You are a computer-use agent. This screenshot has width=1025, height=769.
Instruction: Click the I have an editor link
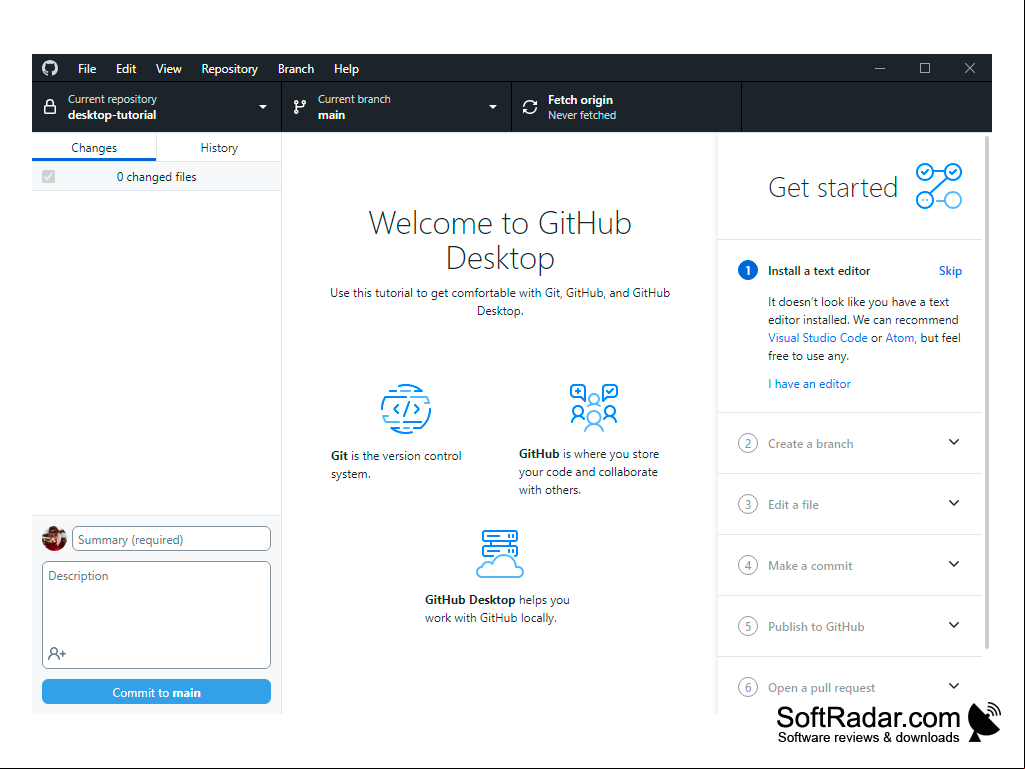coord(809,384)
